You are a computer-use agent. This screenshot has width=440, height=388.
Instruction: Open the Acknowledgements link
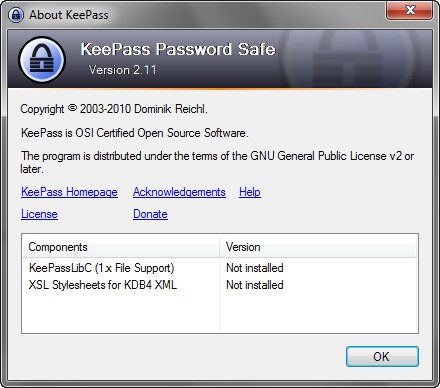tap(179, 192)
